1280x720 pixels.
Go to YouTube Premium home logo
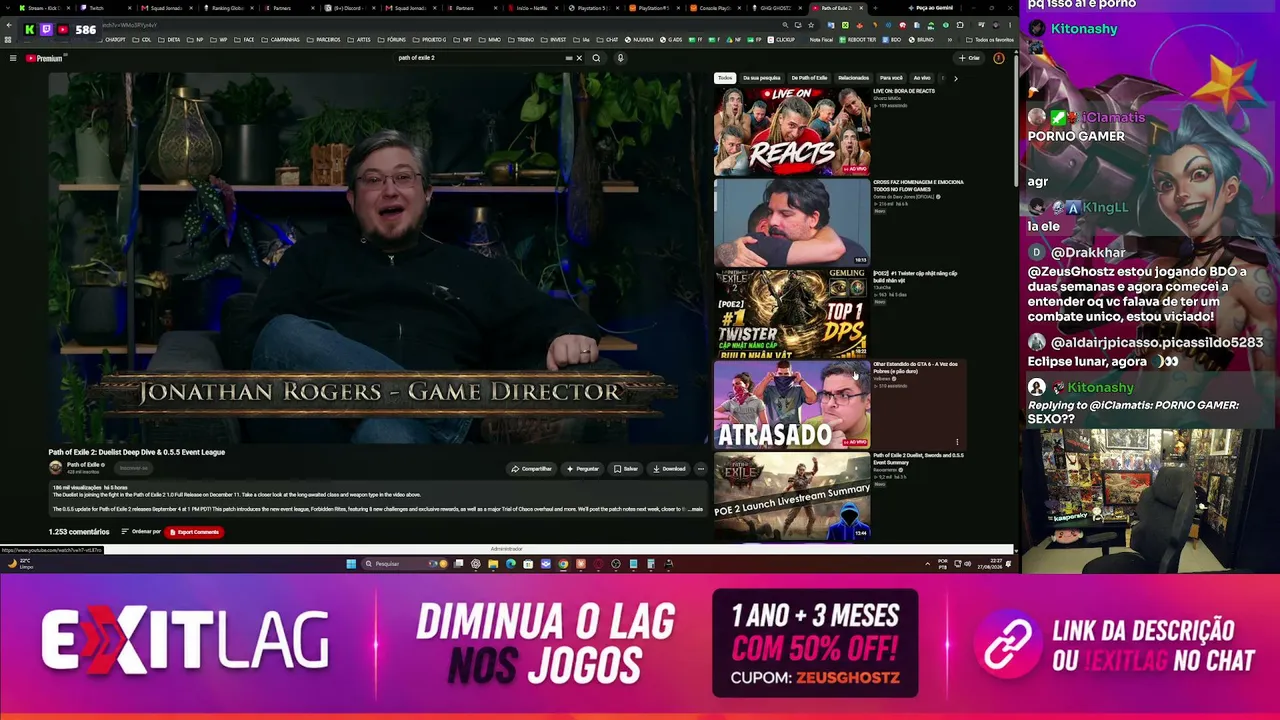coord(44,58)
